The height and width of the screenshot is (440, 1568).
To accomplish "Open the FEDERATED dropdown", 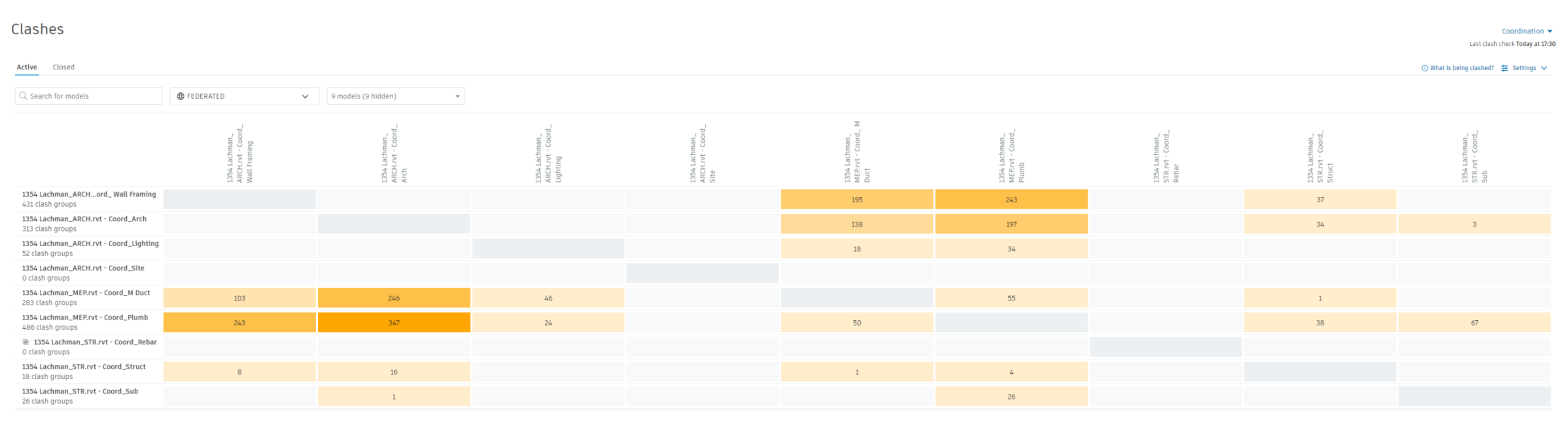I will tap(244, 96).
